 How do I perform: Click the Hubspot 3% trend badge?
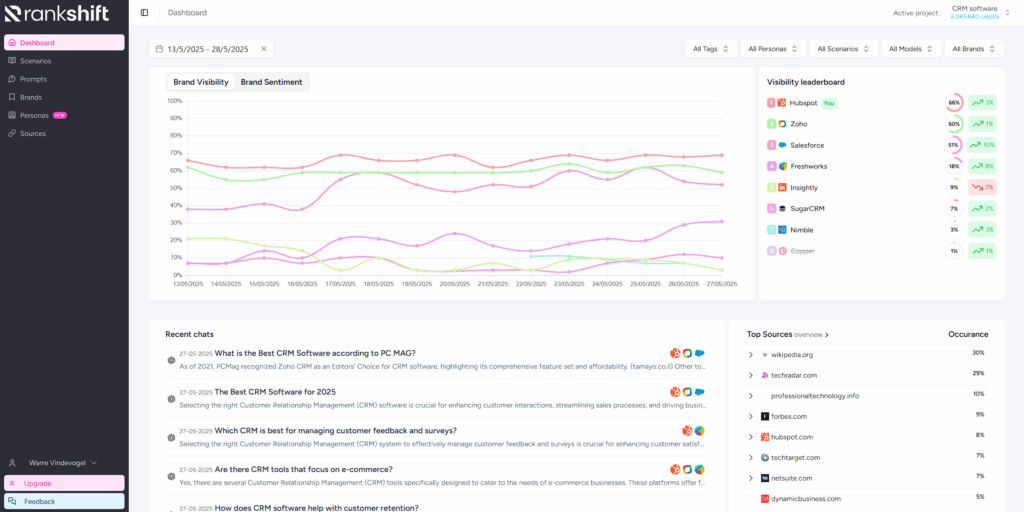[982, 103]
